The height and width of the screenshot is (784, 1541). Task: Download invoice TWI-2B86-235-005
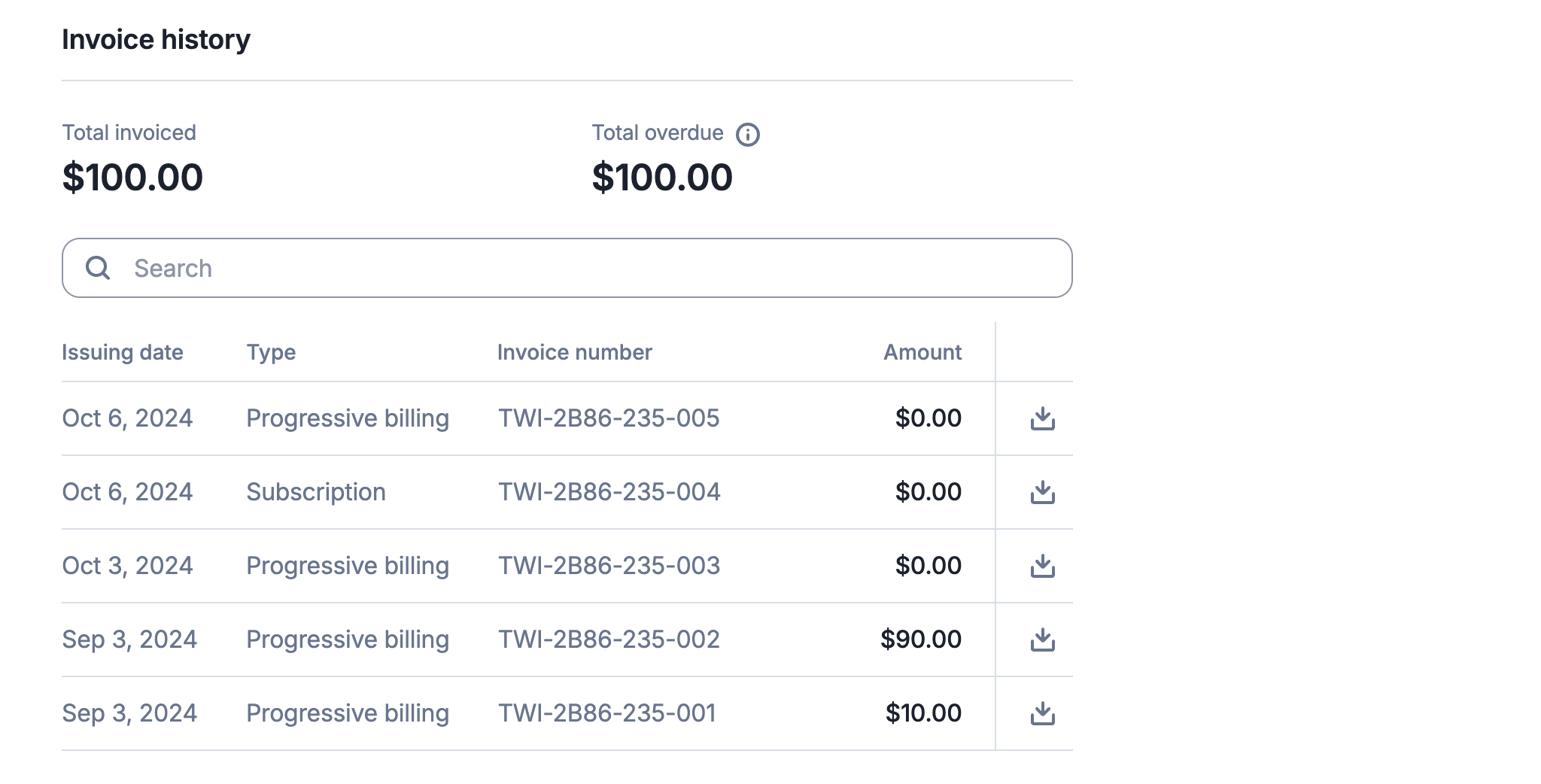(1042, 418)
